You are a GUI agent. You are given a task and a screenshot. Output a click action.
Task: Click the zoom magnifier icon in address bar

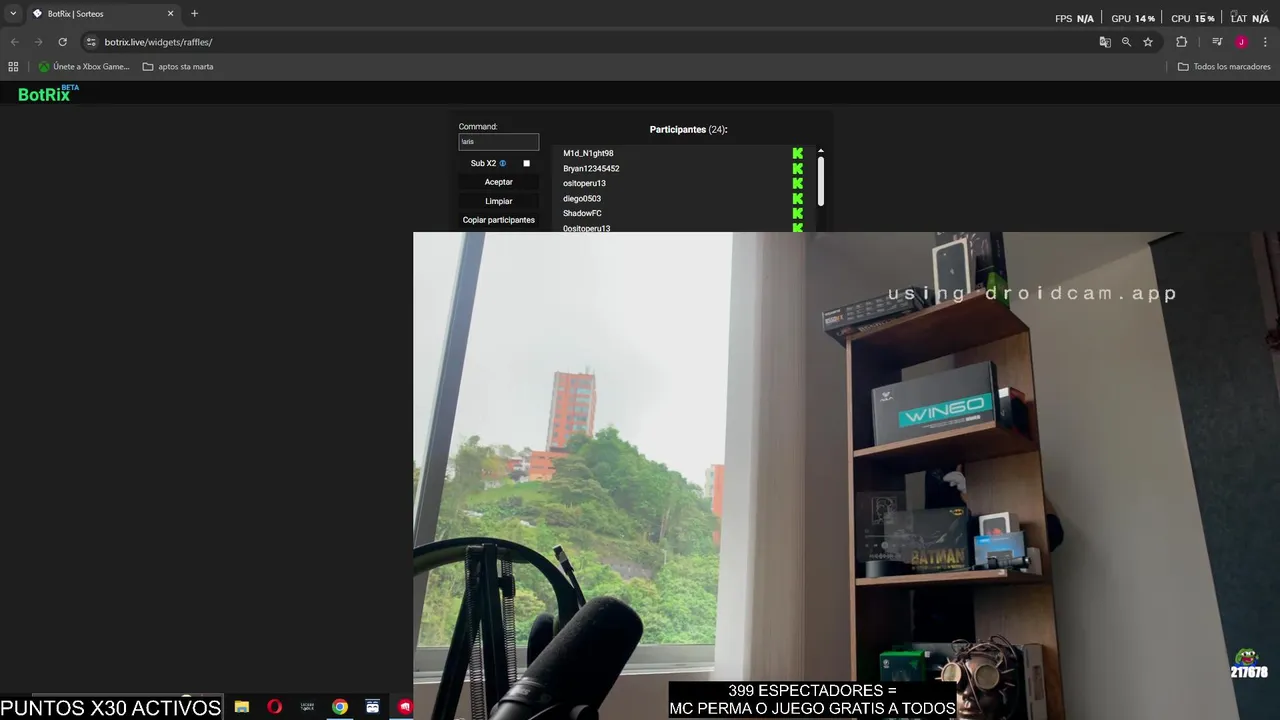click(1126, 42)
